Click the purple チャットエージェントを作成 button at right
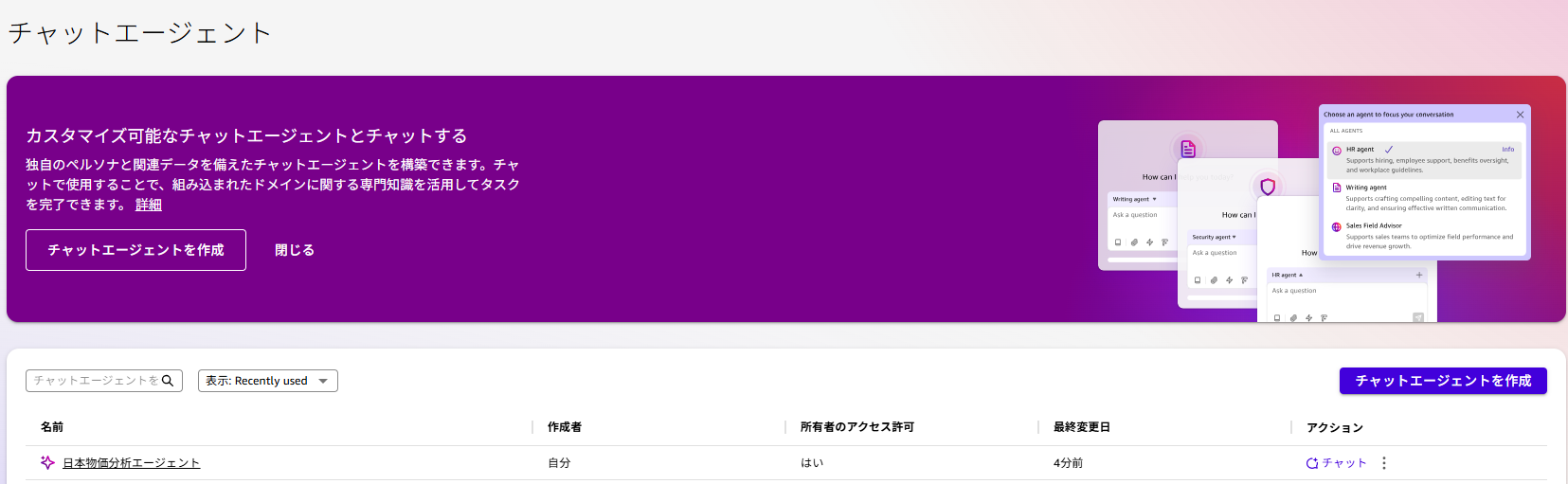This screenshot has height=484, width=1568. (x=1443, y=381)
